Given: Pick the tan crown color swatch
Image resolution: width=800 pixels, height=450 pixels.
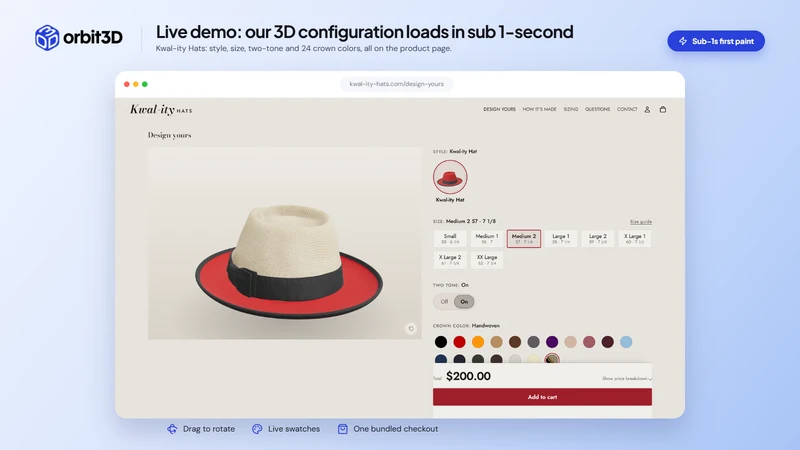Looking at the screenshot, I should 496,342.
